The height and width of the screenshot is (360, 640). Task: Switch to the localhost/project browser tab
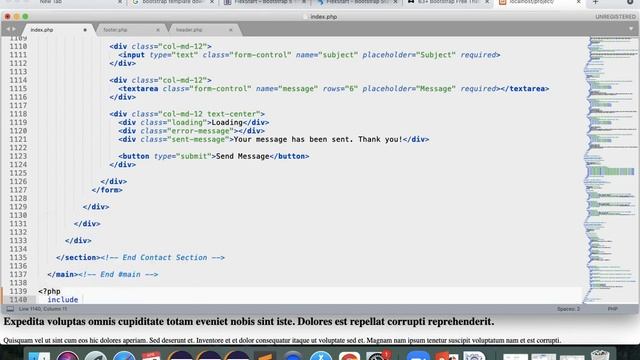[540, 2]
